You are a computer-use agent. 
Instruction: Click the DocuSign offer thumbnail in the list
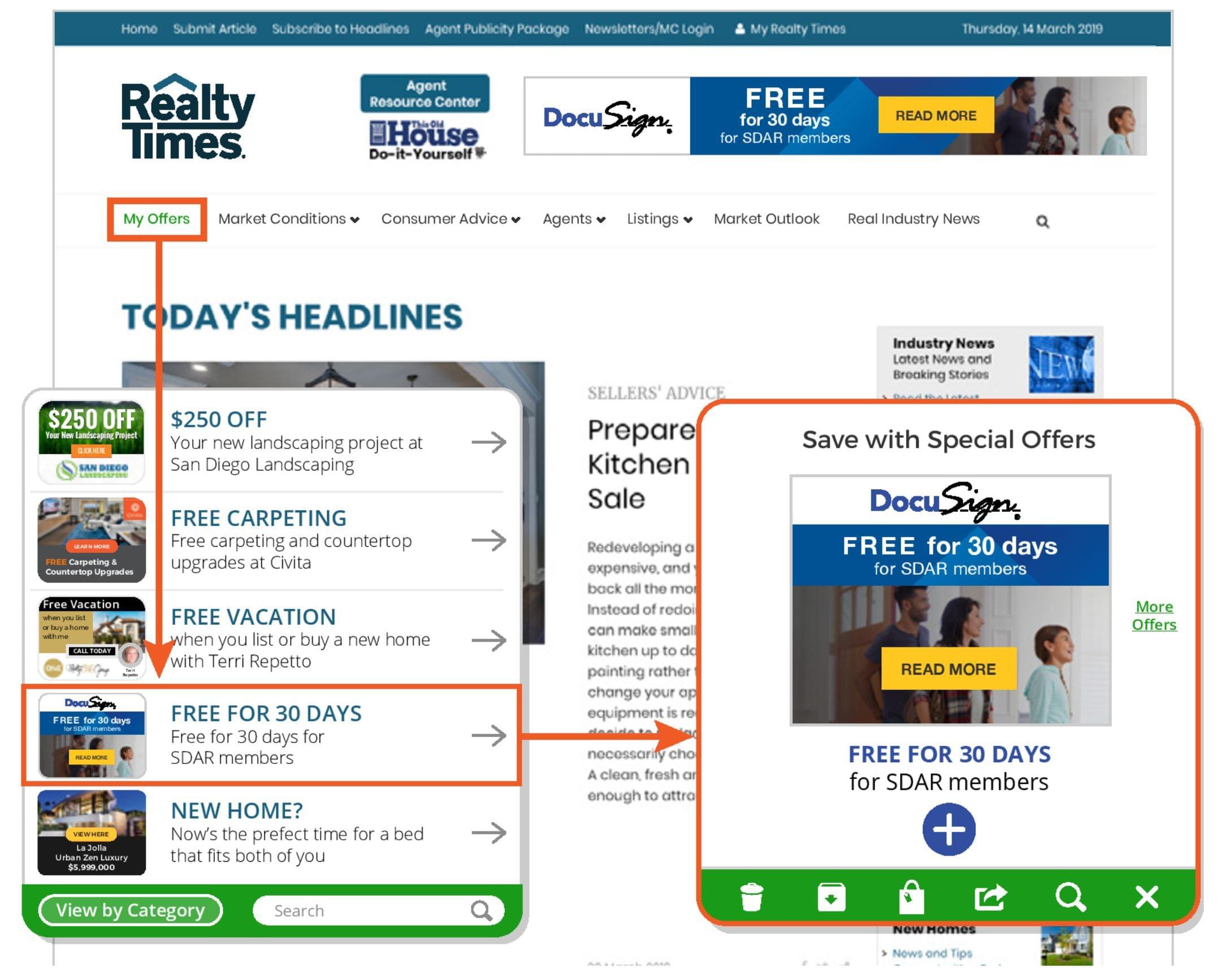[x=91, y=736]
